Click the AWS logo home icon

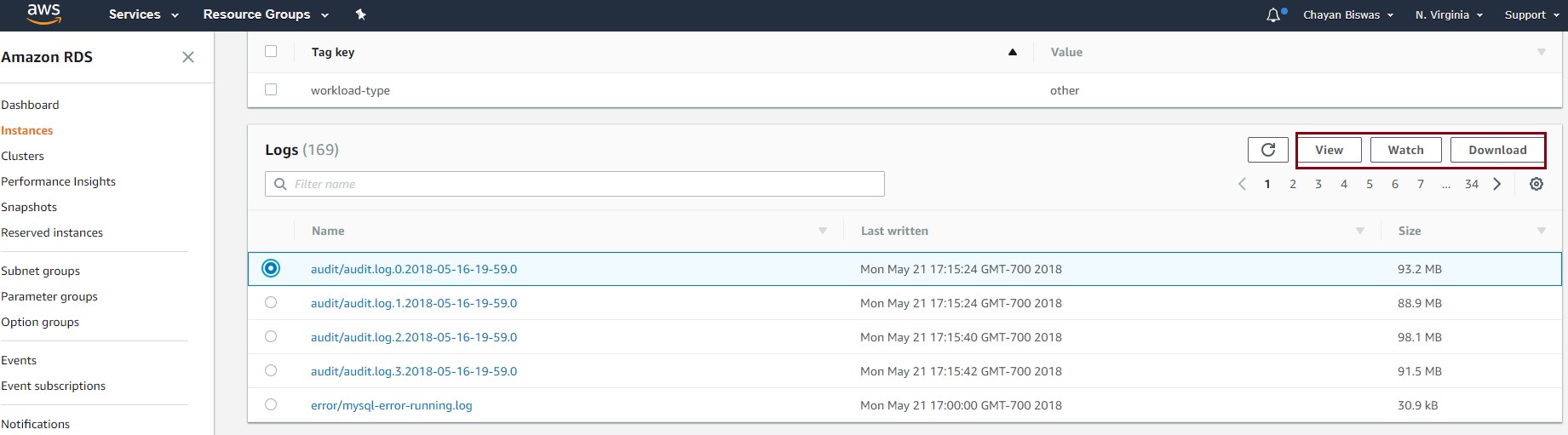pyautogui.click(x=43, y=14)
